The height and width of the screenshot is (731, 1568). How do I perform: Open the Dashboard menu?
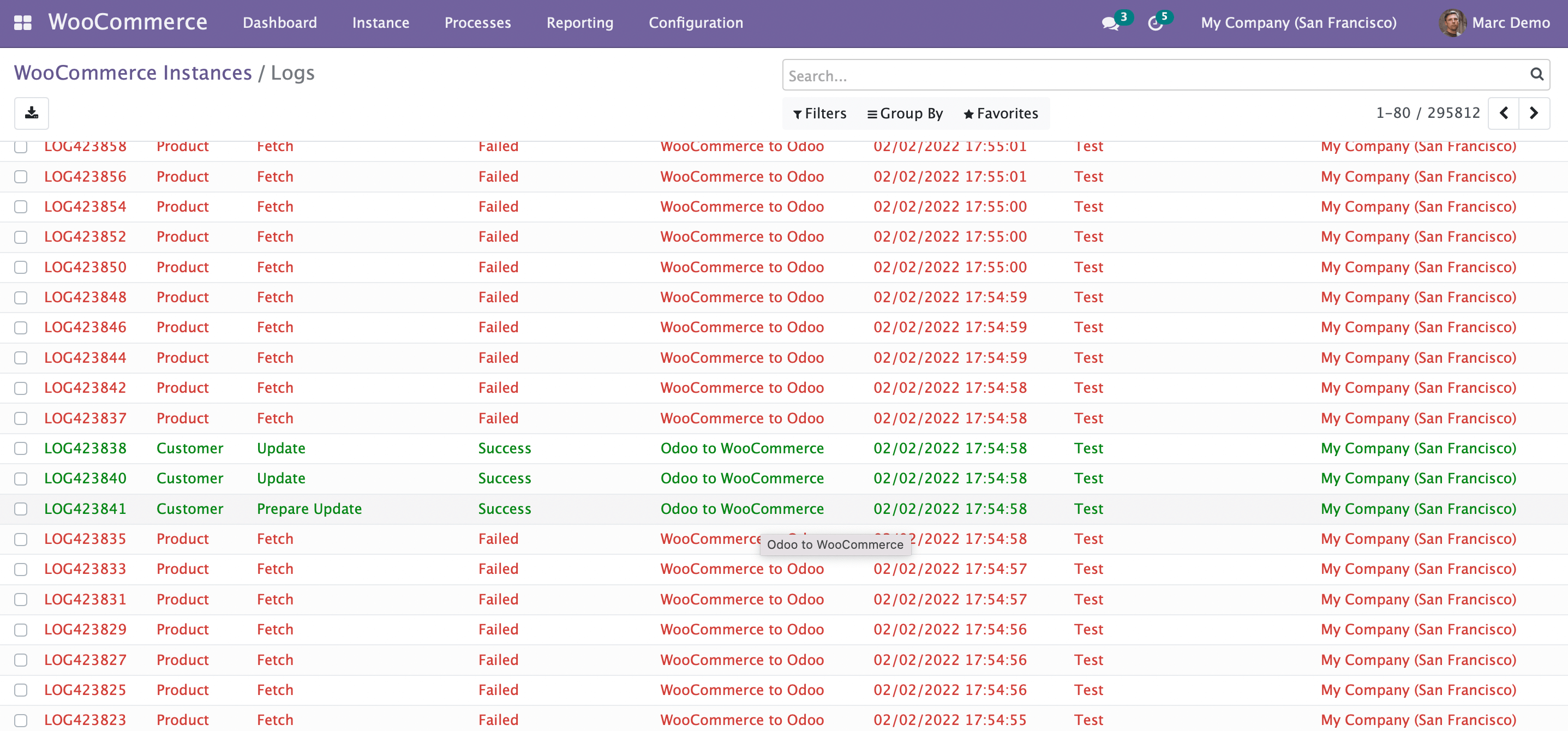279,22
